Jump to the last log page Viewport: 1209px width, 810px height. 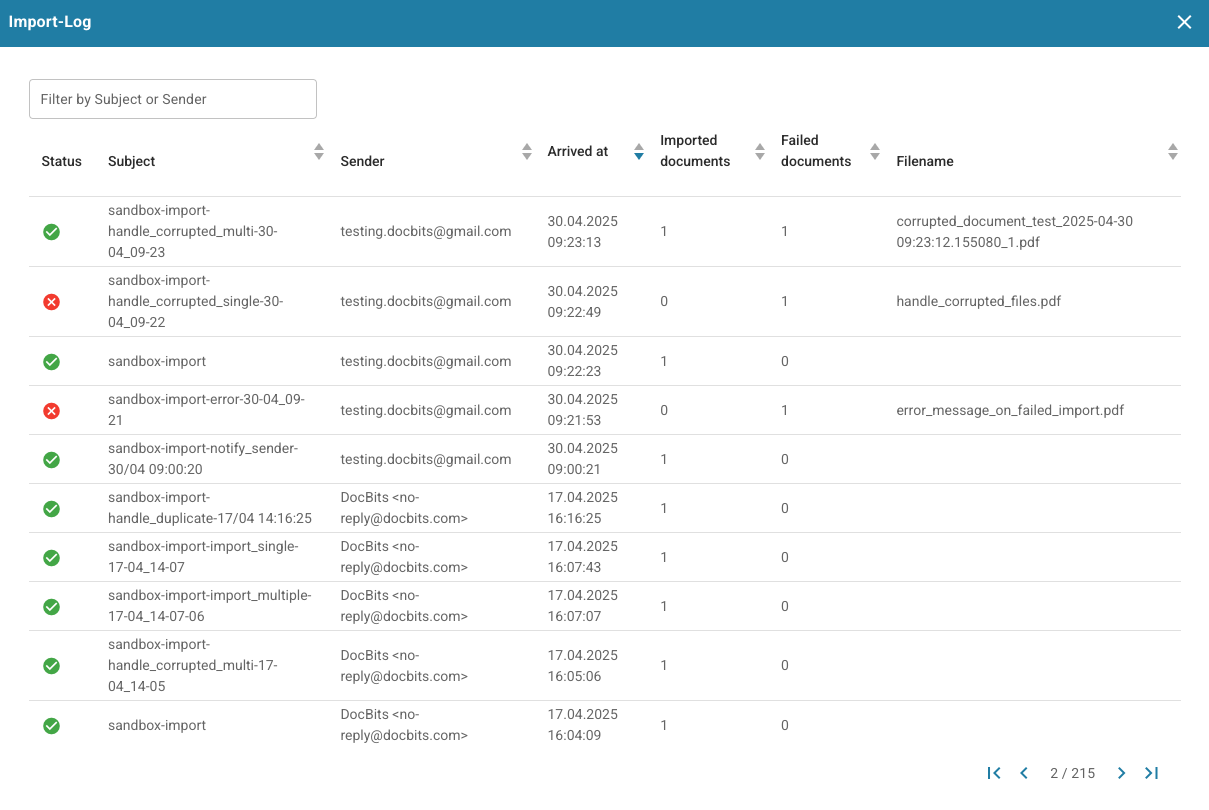[1151, 773]
